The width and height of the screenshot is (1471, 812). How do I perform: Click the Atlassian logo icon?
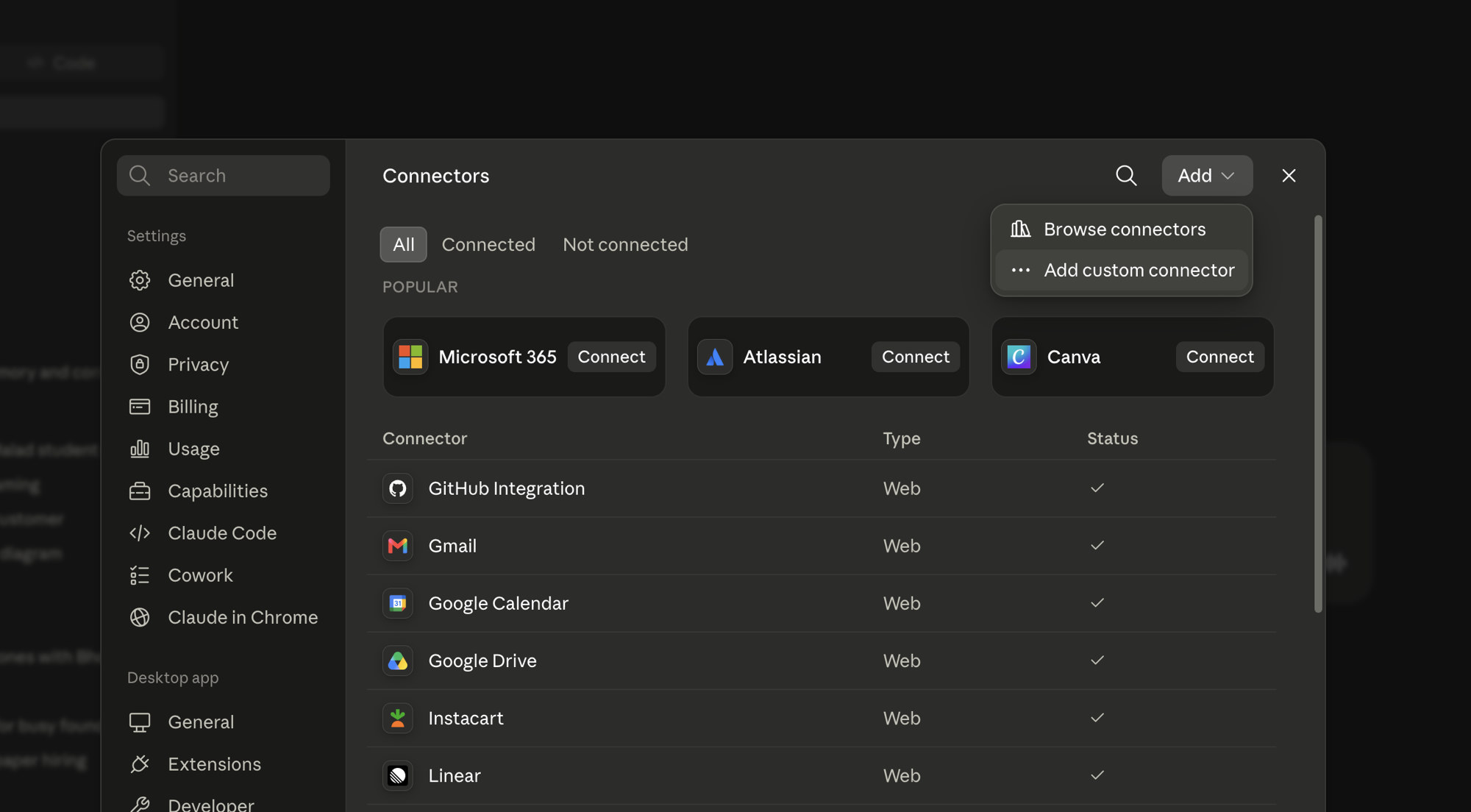[715, 357]
